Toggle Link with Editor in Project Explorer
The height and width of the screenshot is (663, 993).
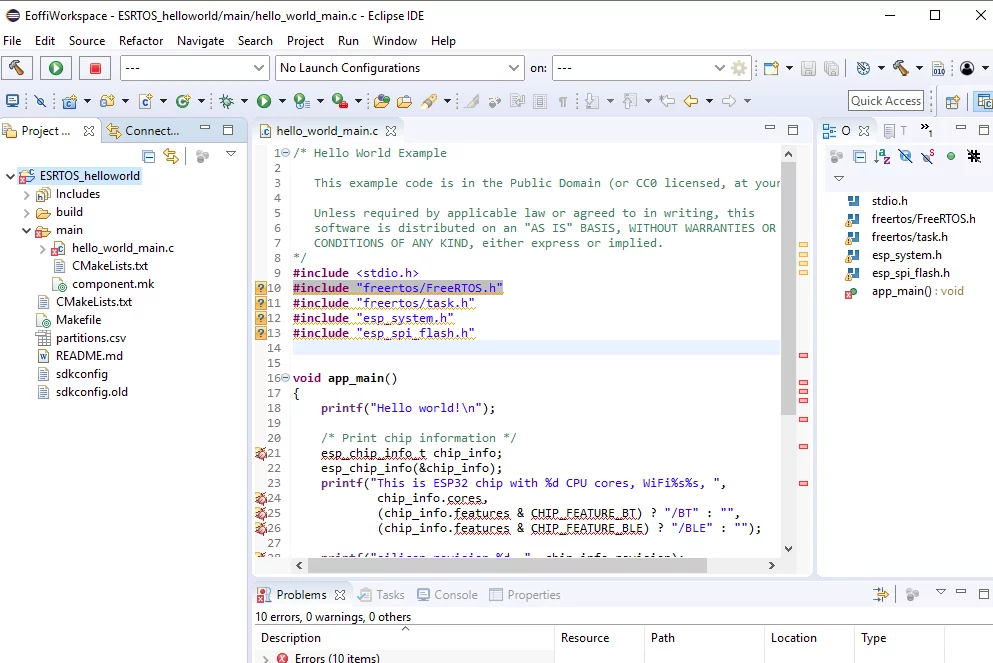coord(171,156)
